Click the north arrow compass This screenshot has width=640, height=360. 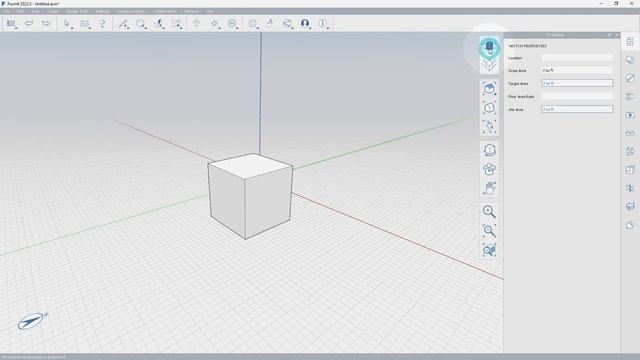coord(31,321)
